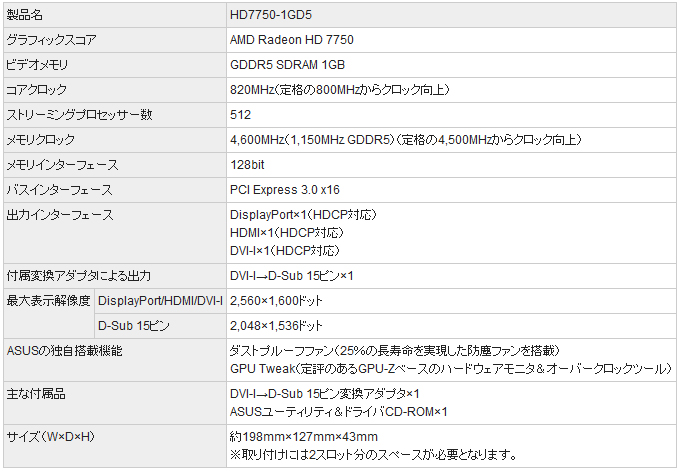
Task: Select the AMD Radeon HD 7750 text
Action: click(291, 40)
